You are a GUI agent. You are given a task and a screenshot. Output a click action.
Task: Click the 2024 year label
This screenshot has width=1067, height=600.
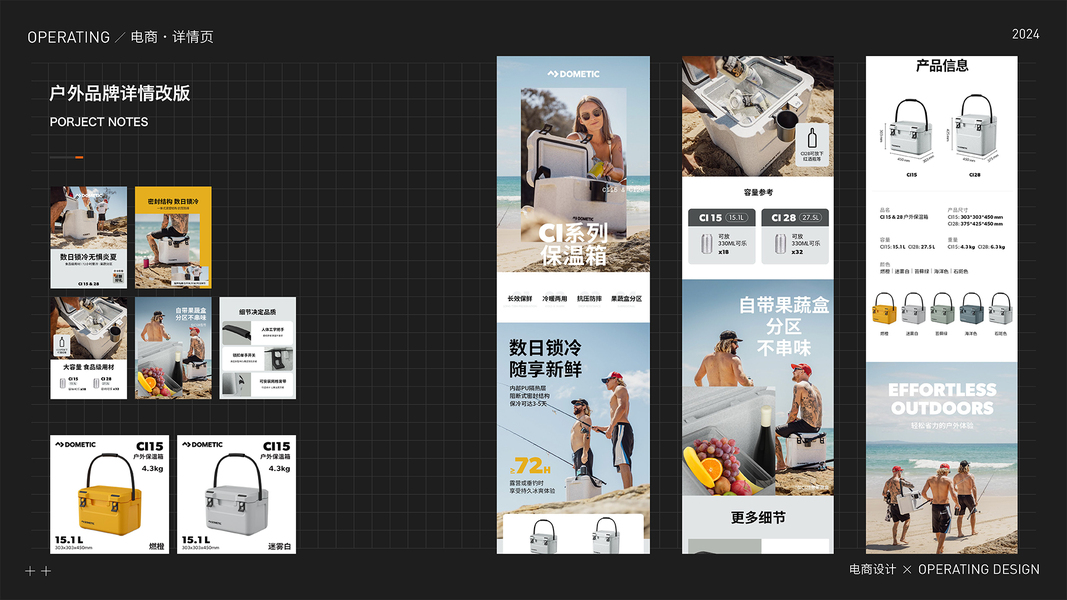(1025, 34)
